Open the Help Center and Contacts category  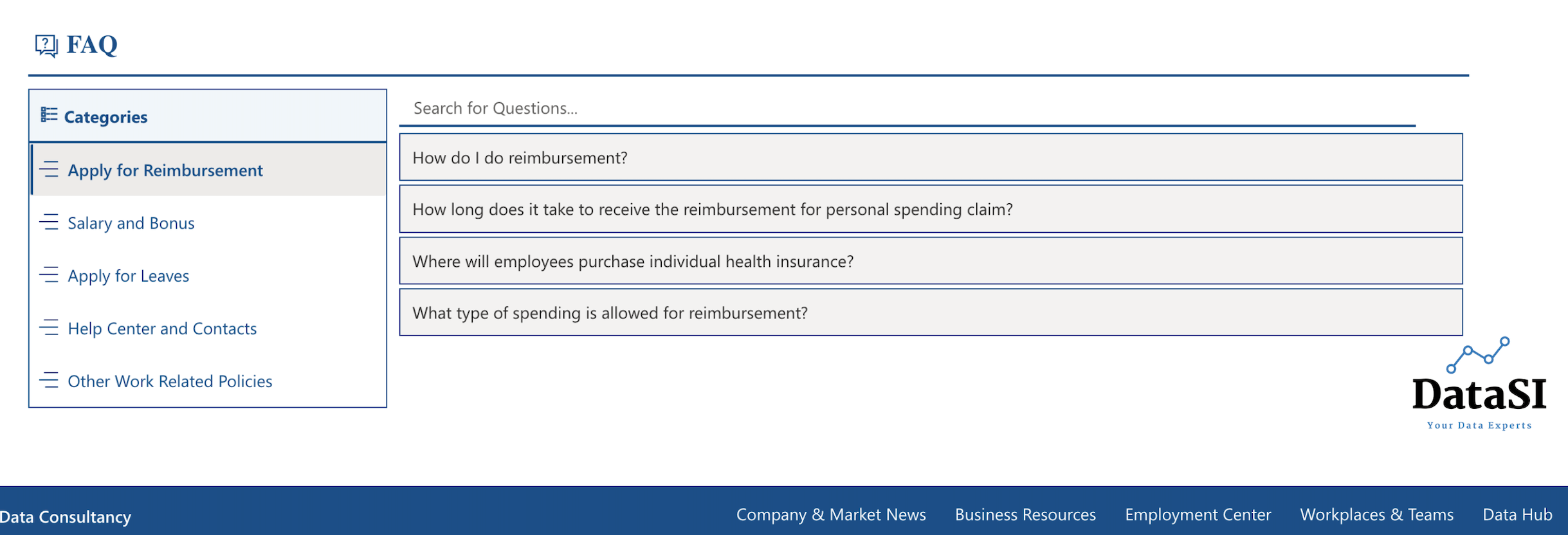[x=161, y=328]
